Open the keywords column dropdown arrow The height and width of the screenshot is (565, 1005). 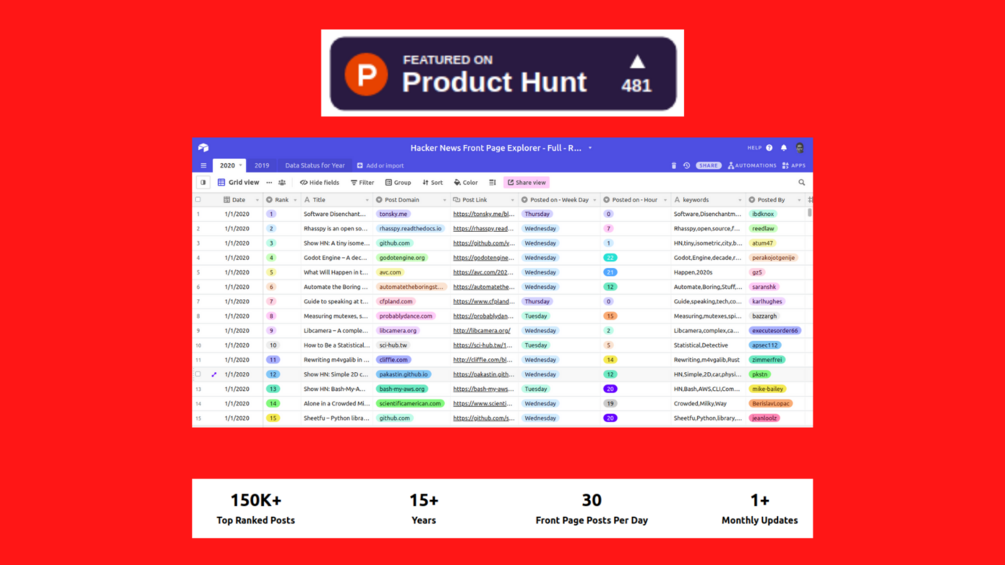point(740,201)
